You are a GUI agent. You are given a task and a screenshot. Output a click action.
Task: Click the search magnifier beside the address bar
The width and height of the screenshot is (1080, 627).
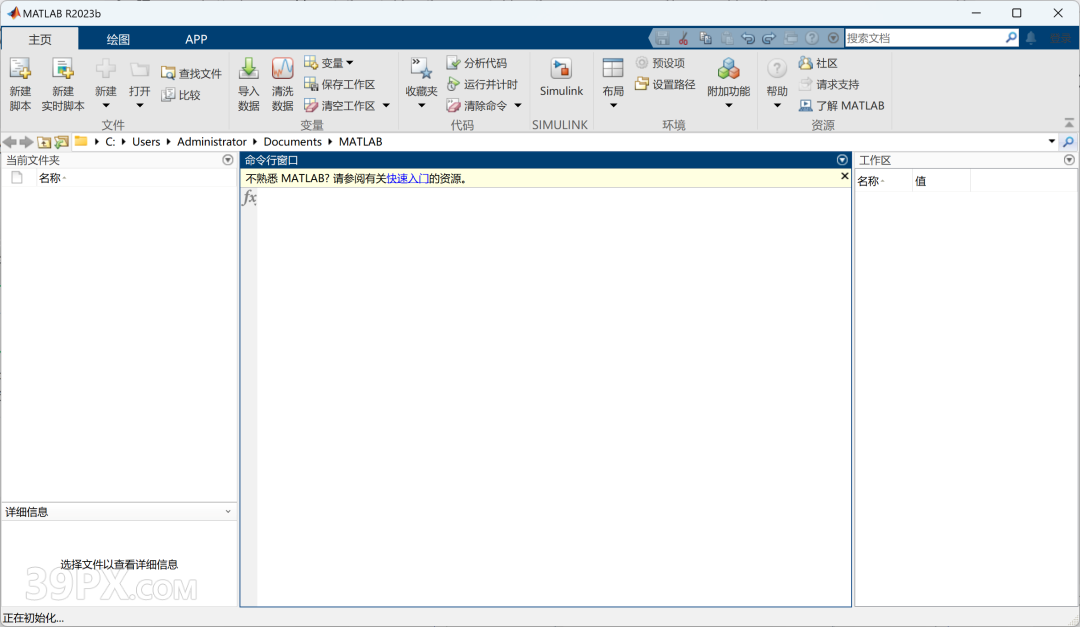pyautogui.click(x=1068, y=142)
